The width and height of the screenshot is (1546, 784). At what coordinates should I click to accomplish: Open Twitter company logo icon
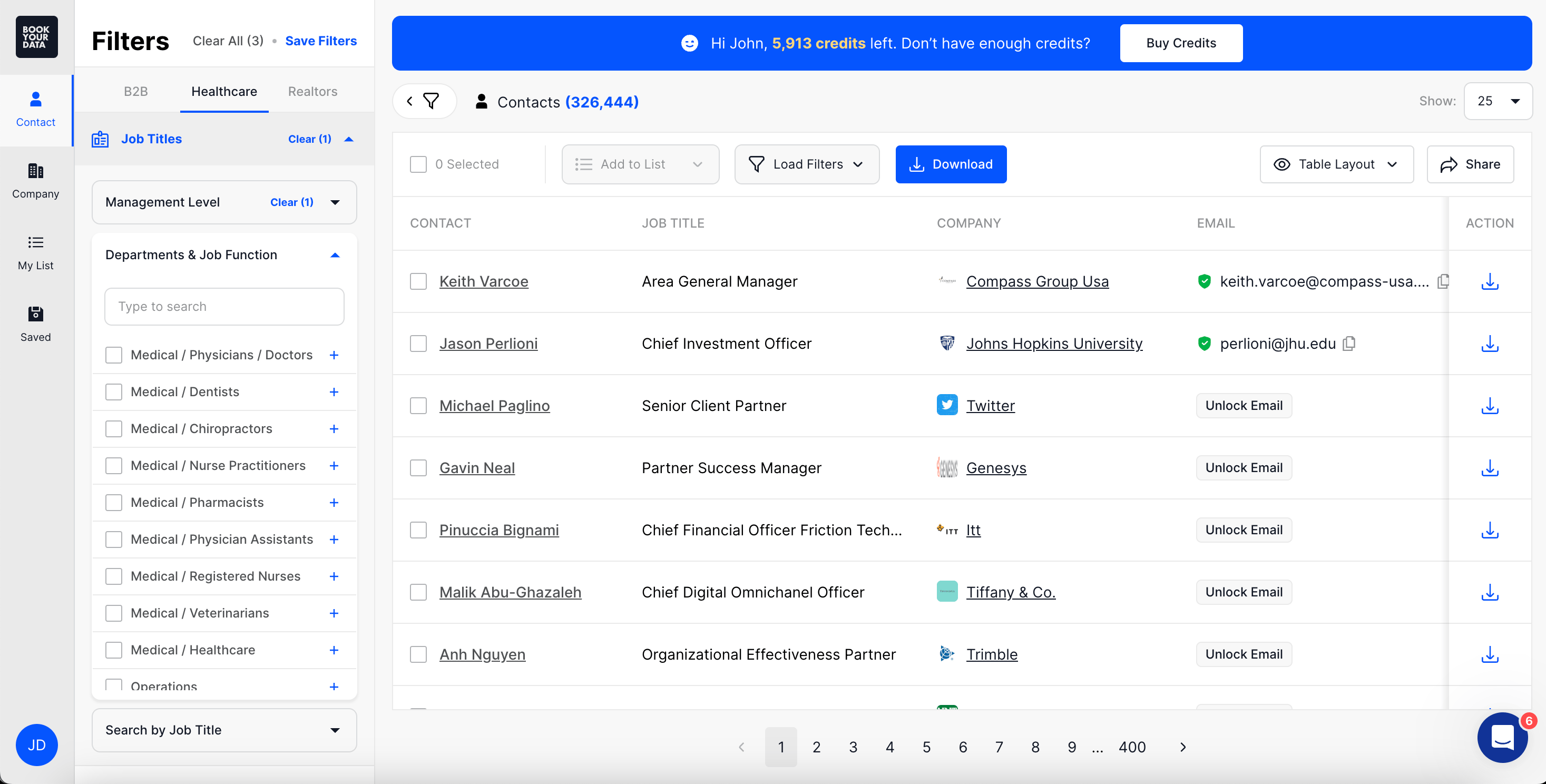coord(946,405)
